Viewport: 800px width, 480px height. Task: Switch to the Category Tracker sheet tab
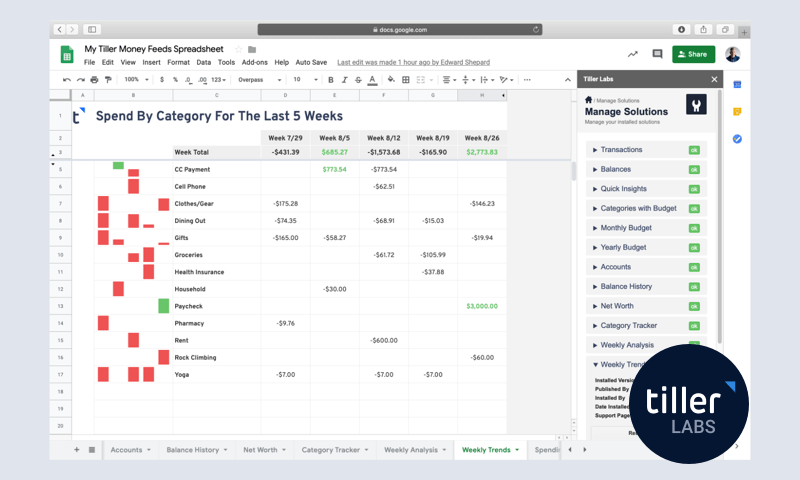[x=335, y=450]
